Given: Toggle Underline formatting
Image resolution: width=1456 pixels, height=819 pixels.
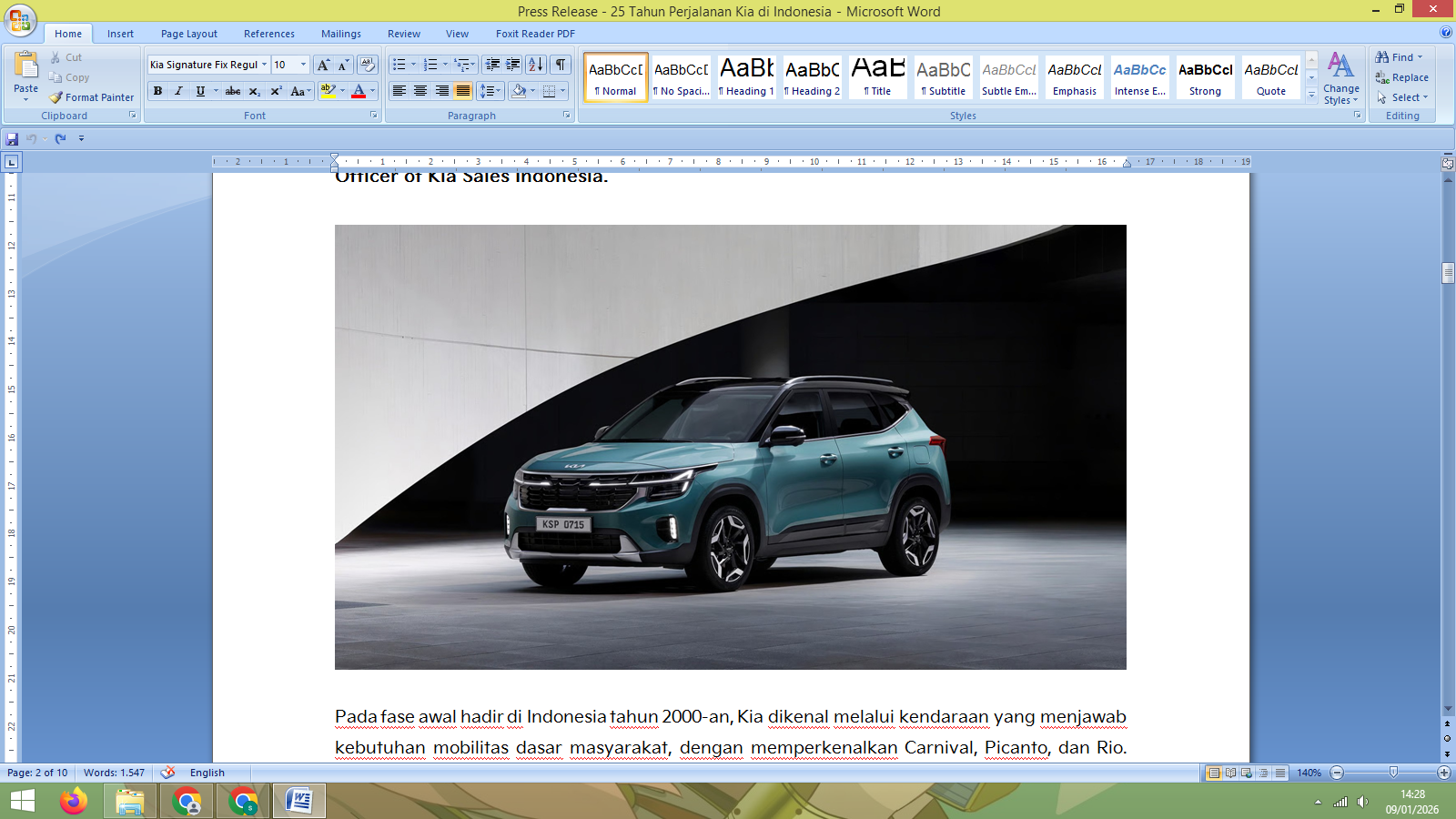Looking at the screenshot, I should [200, 91].
